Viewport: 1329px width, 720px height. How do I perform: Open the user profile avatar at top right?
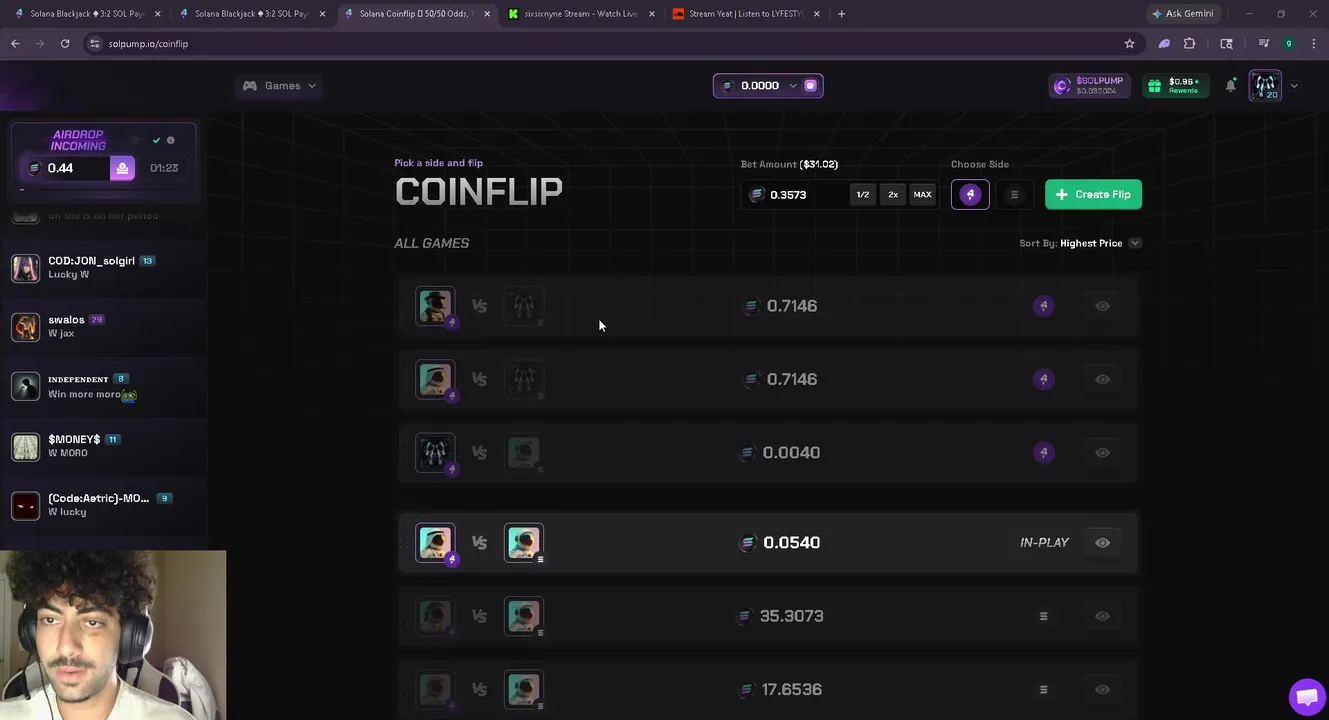(1265, 86)
